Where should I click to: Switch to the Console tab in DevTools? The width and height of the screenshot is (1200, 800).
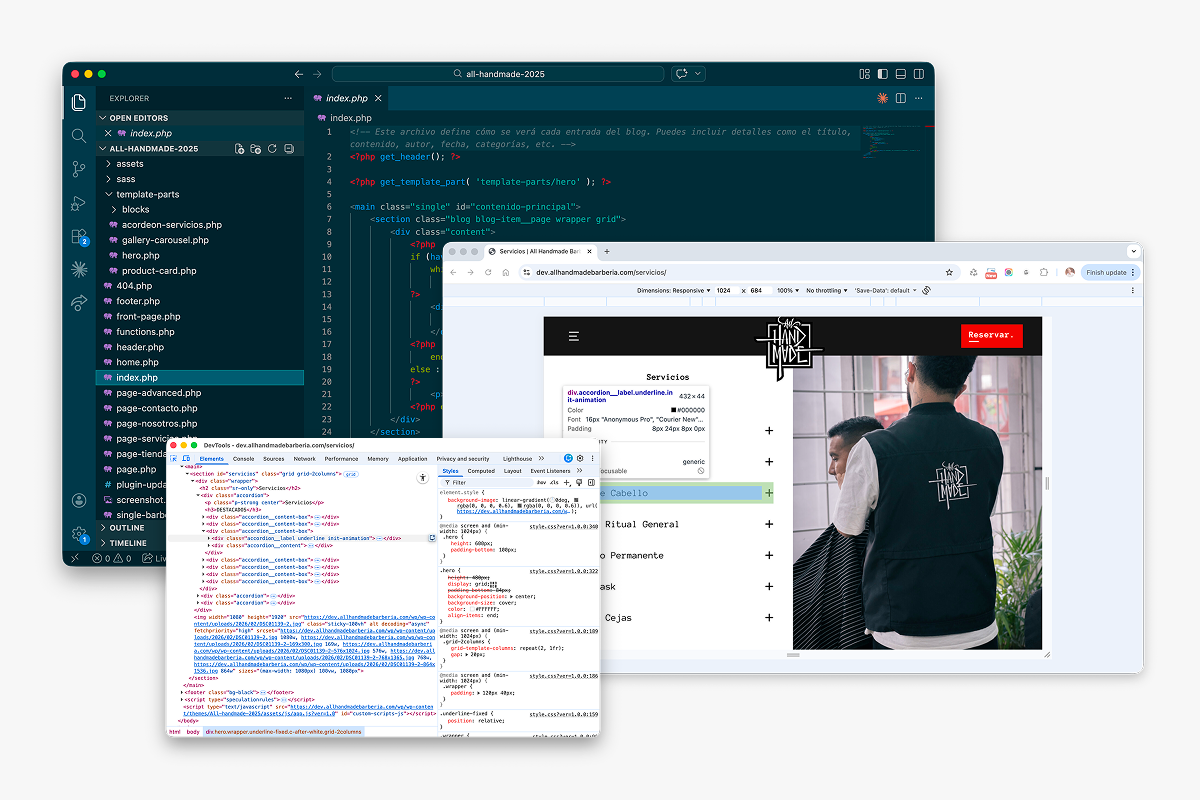(243, 459)
